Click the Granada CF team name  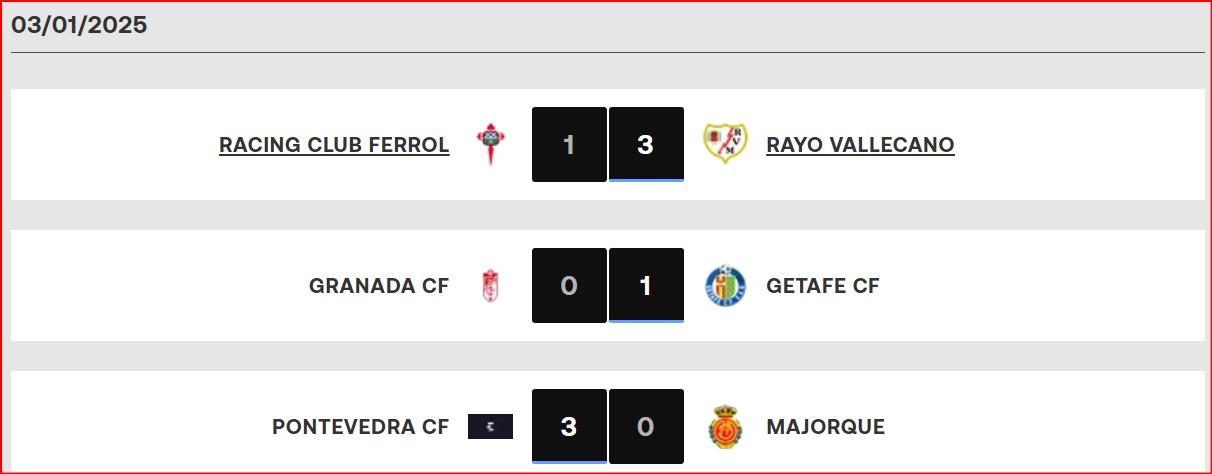(379, 286)
